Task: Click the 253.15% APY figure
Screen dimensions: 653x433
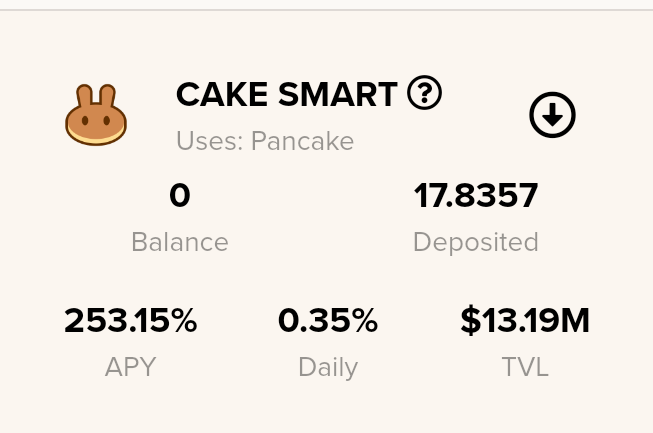Action: pyautogui.click(x=130, y=321)
